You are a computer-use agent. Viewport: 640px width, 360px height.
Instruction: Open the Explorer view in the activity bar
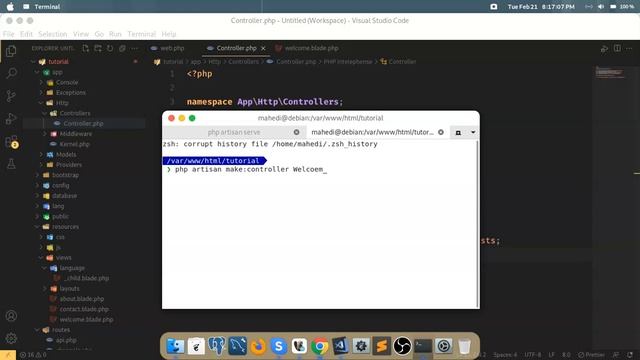click(11, 51)
